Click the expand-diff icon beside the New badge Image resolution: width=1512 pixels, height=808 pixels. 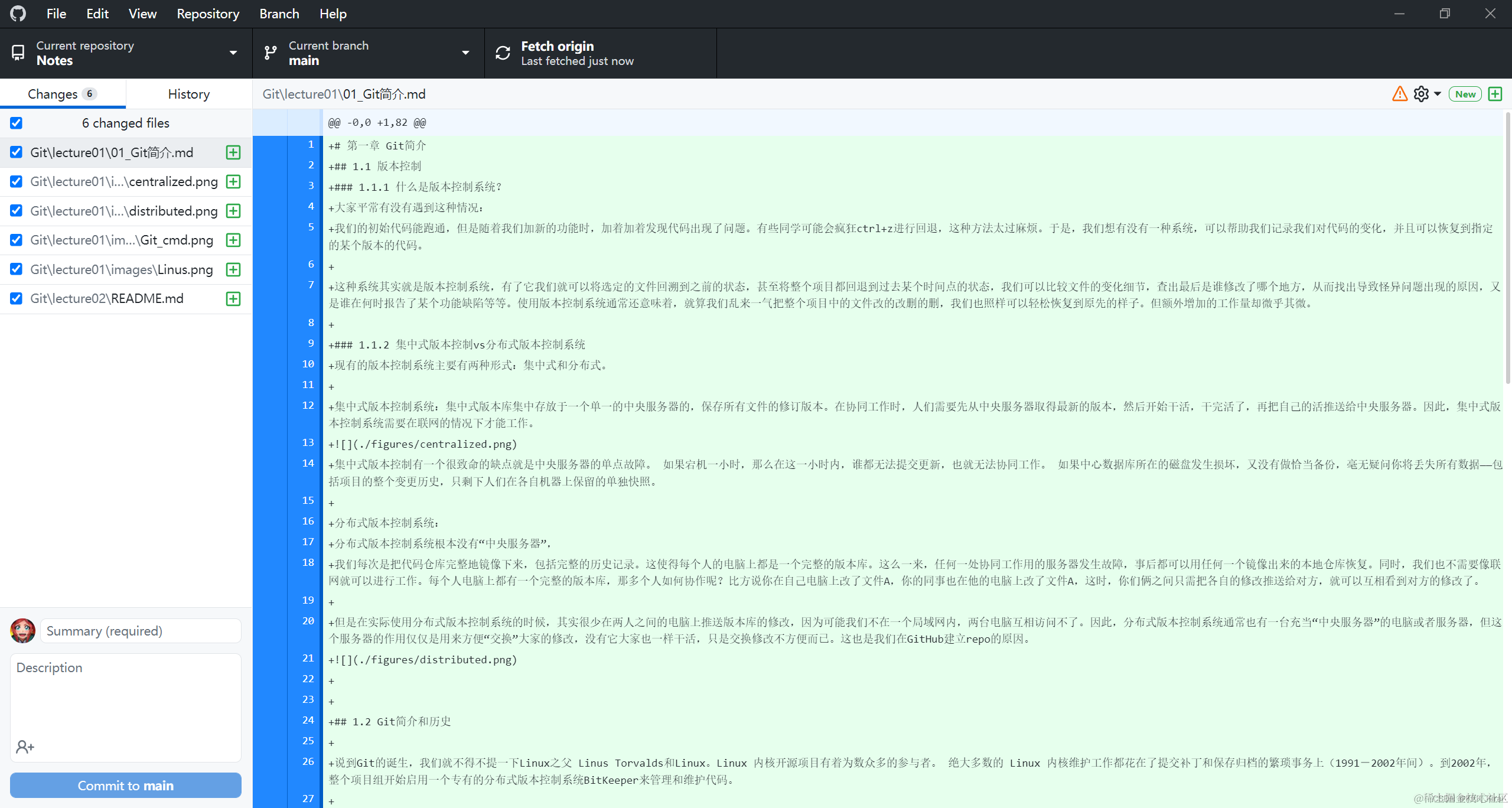point(1495,93)
